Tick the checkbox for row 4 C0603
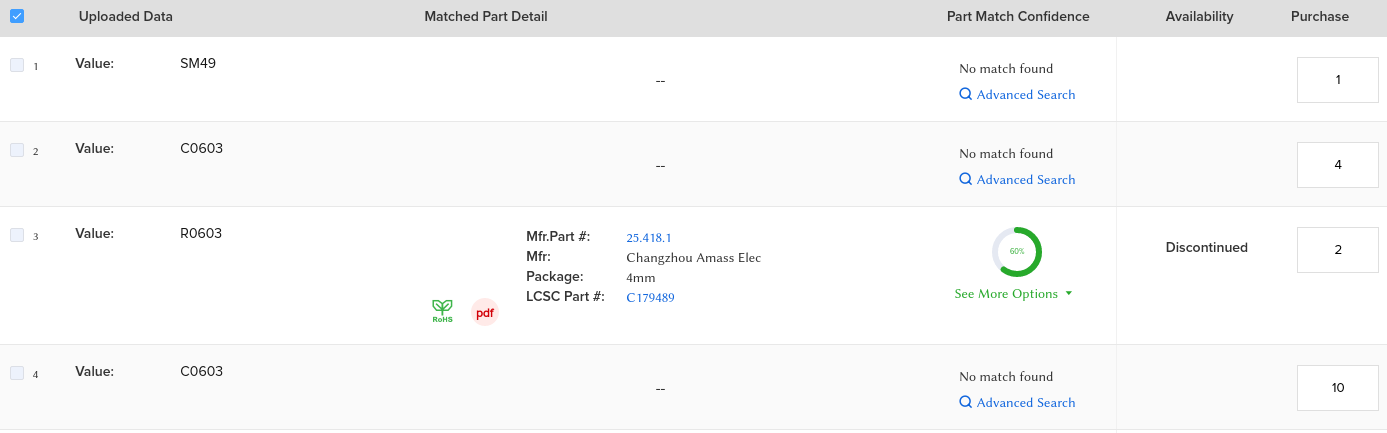The image size is (1387, 433). [x=17, y=373]
